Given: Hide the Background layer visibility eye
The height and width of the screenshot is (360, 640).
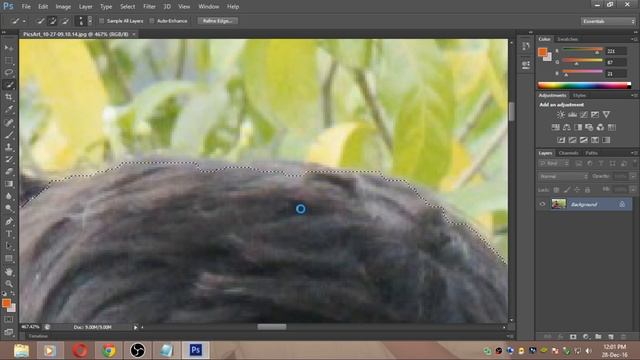Looking at the screenshot, I should (x=542, y=204).
